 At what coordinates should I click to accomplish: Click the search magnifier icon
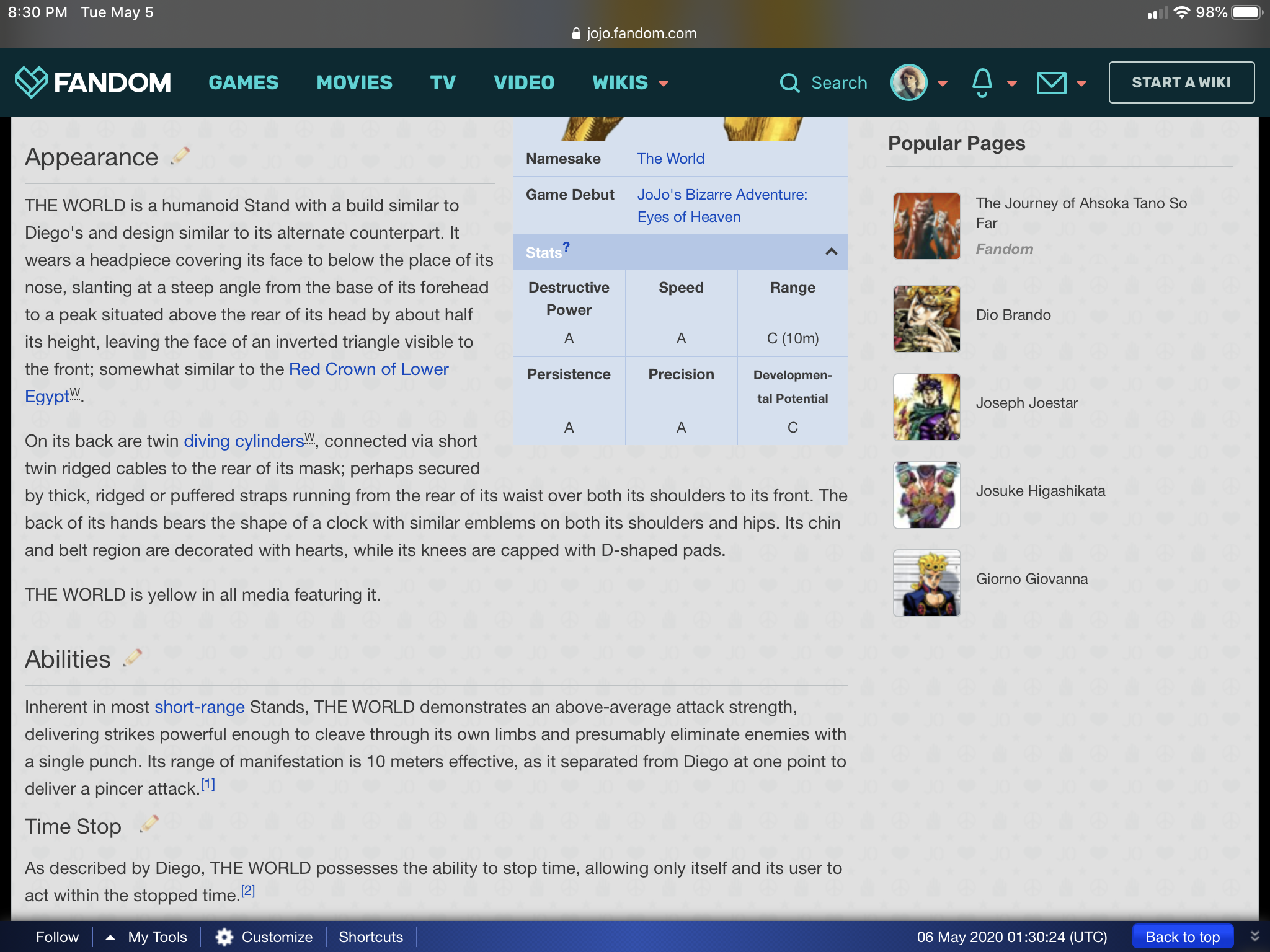(789, 82)
